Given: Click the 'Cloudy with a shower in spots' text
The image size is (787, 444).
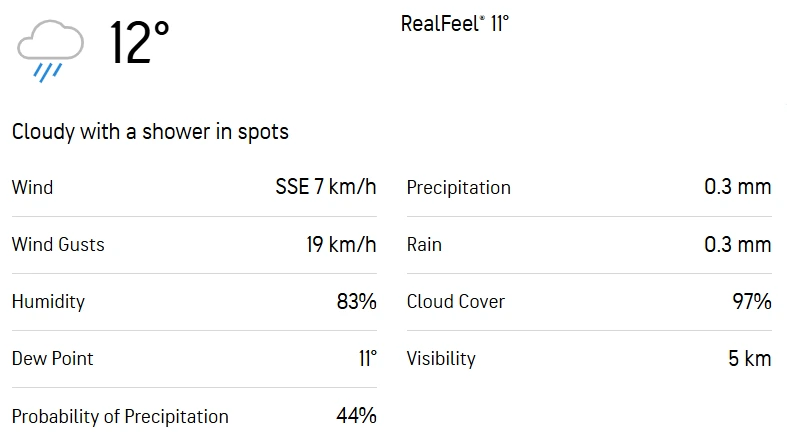Looking at the screenshot, I should point(150,132).
